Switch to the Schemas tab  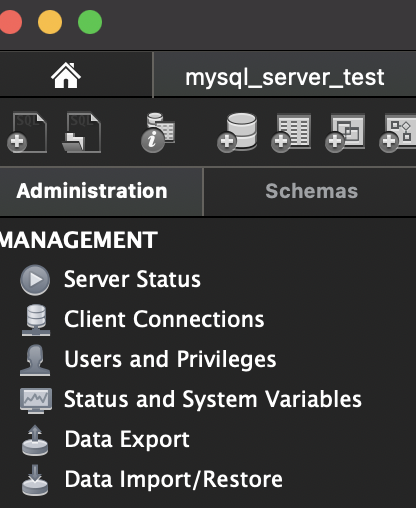310,191
